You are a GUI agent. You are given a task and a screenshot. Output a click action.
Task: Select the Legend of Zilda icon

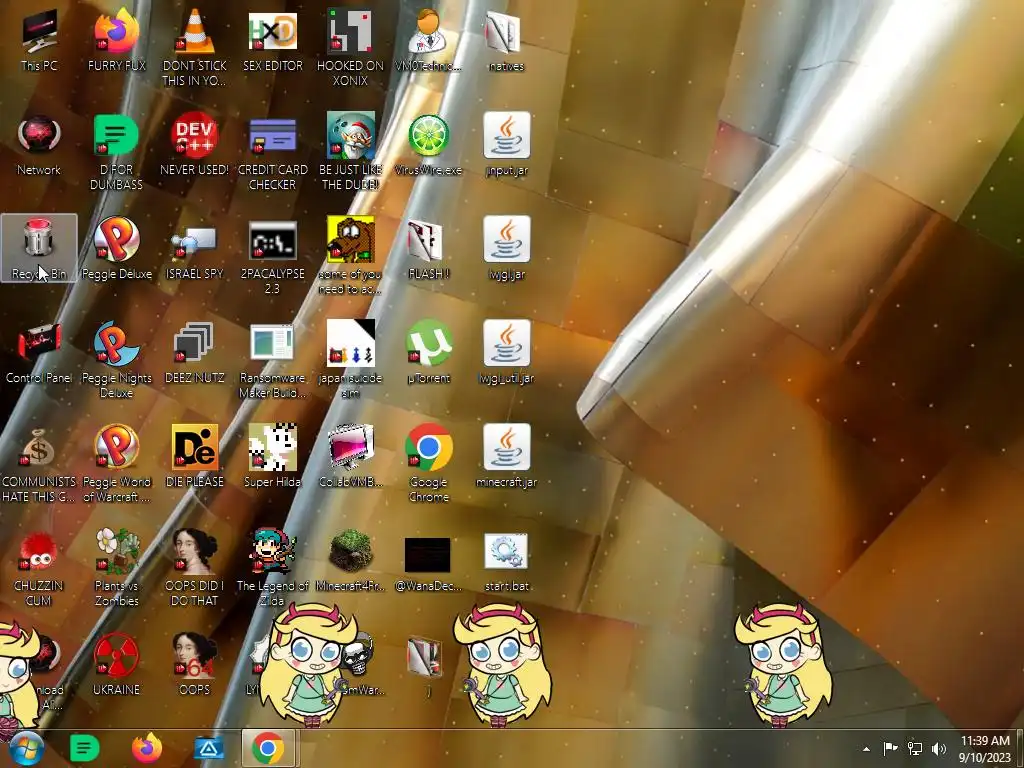(x=272, y=567)
